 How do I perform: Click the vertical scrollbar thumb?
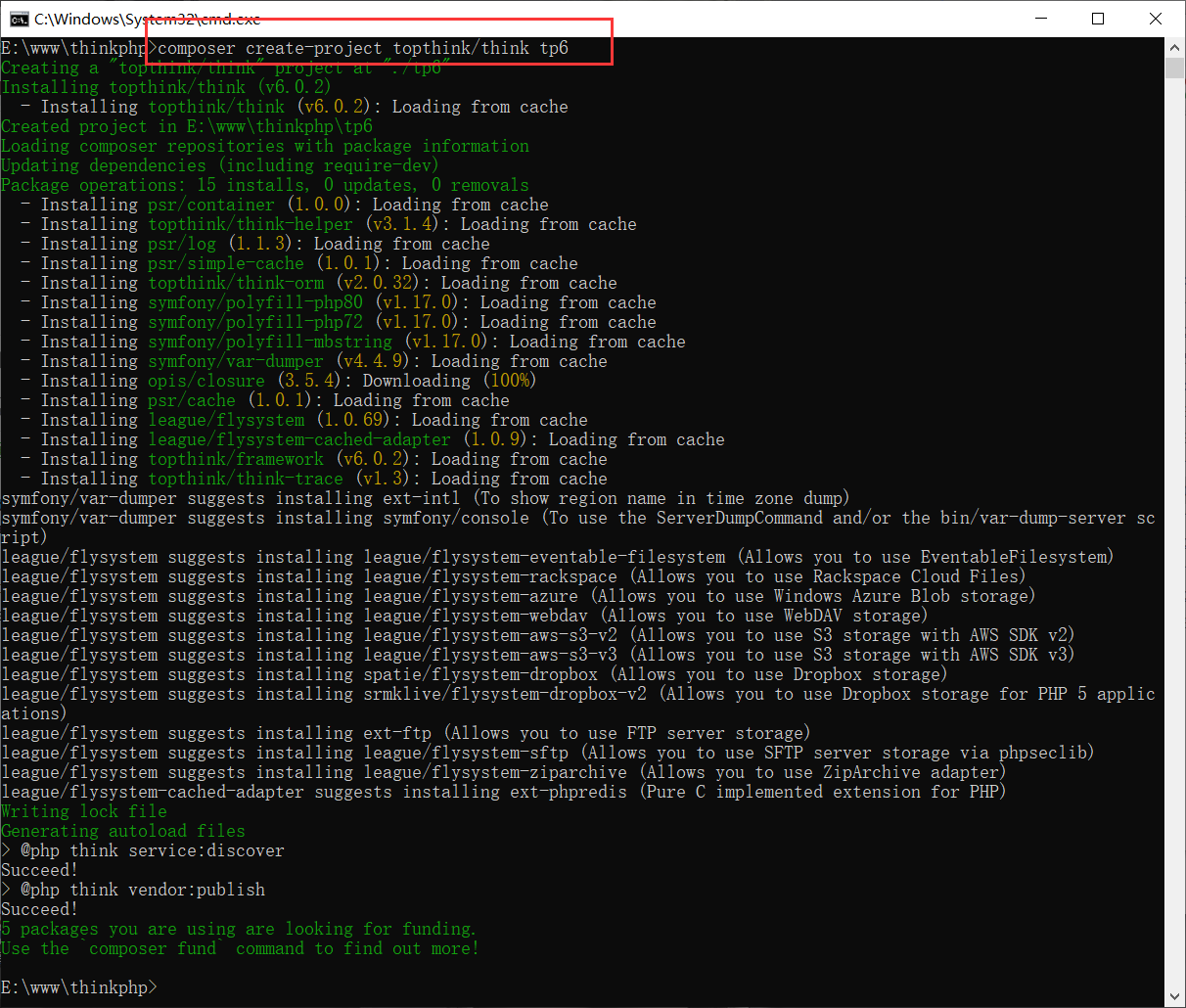(x=1175, y=68)
